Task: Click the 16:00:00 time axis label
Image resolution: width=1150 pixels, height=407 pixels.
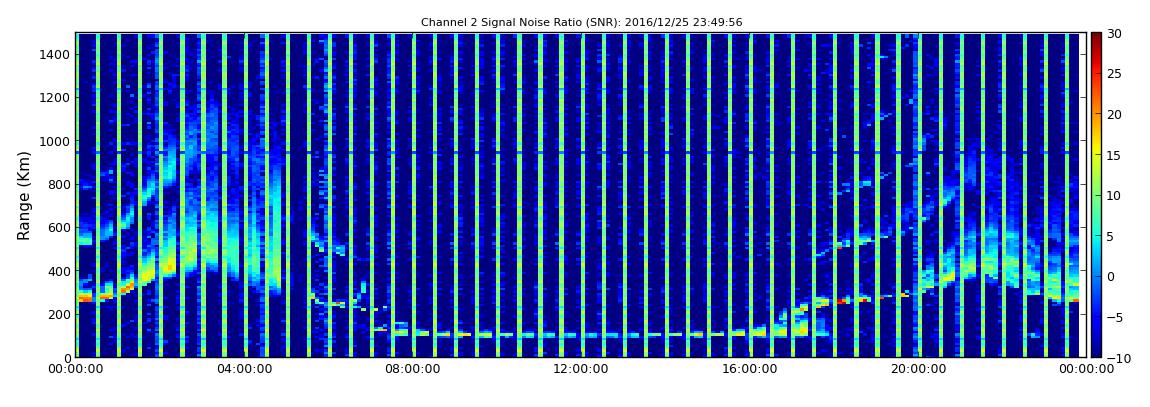Action: point(748,370)
